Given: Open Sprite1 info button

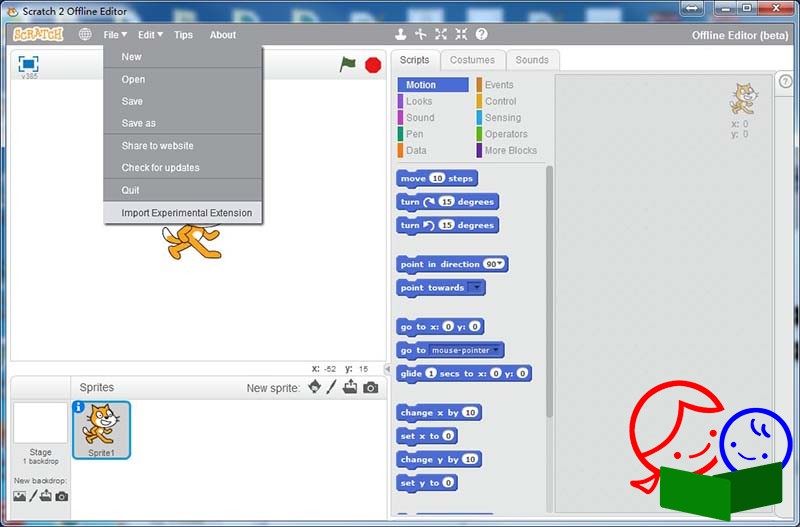Looking at the screenshot, I should 79,407.
